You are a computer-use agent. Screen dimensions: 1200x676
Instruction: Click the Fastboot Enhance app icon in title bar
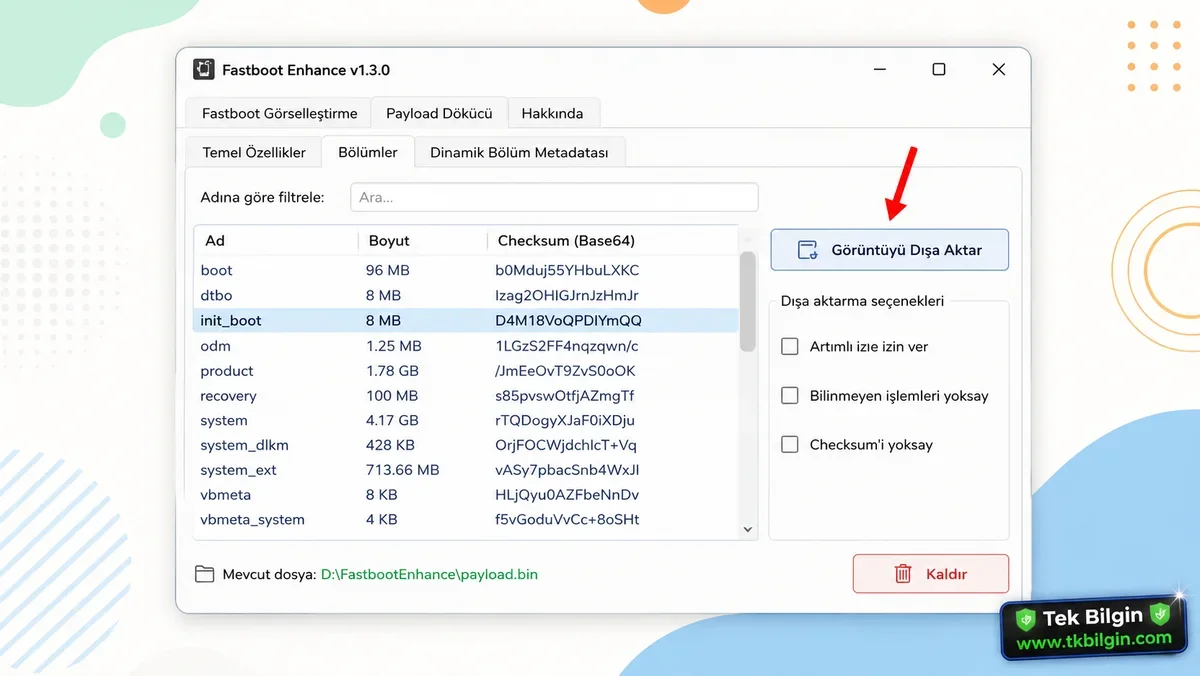pos(204,70)
